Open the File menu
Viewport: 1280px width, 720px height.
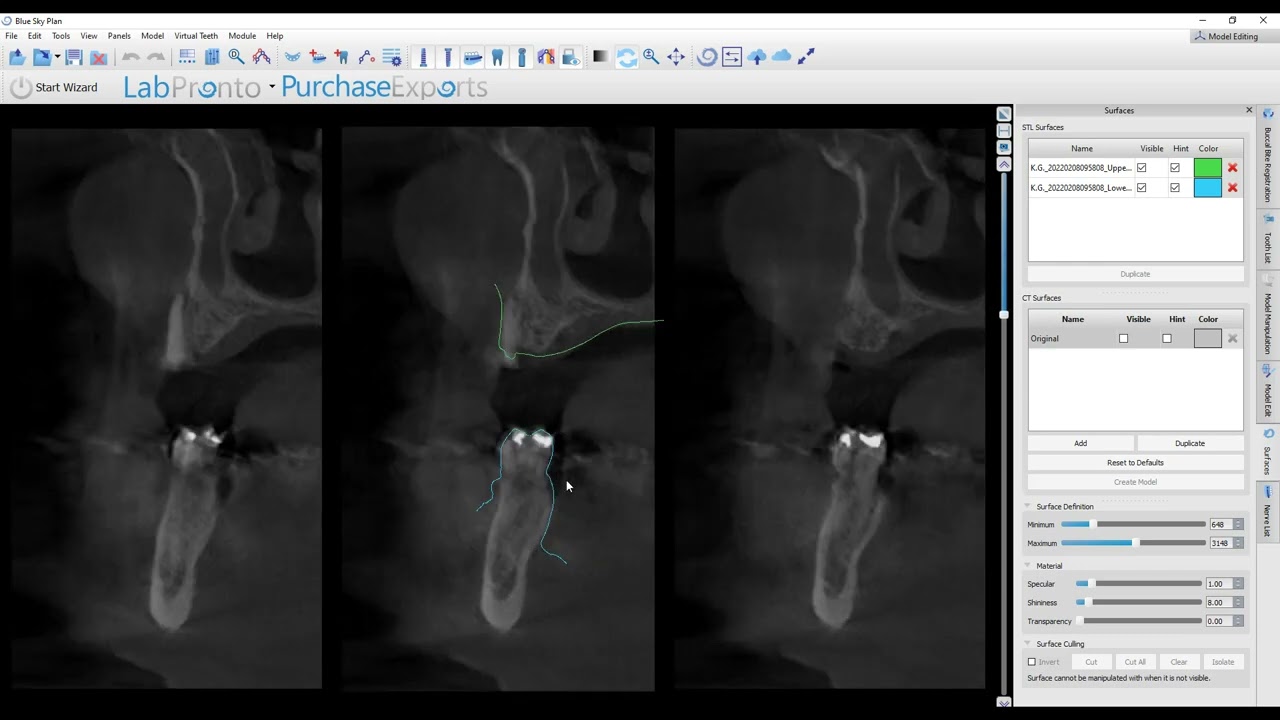coord(11,36)
